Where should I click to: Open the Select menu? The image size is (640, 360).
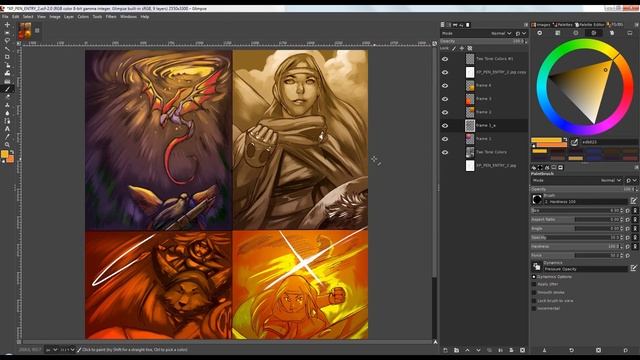point(28,17)
